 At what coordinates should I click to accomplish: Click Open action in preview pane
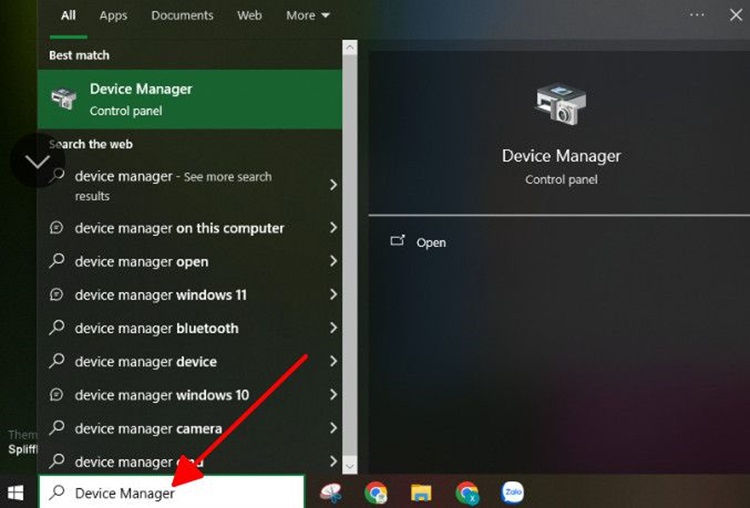click(x=431, y=243)
